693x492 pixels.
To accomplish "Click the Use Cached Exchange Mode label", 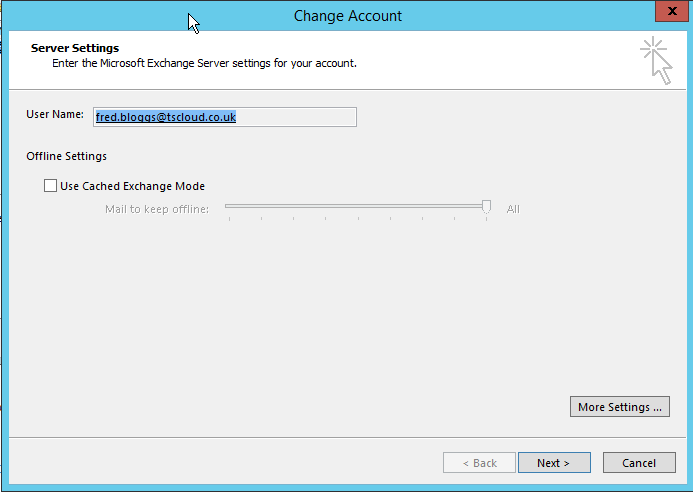I will 132,186.
